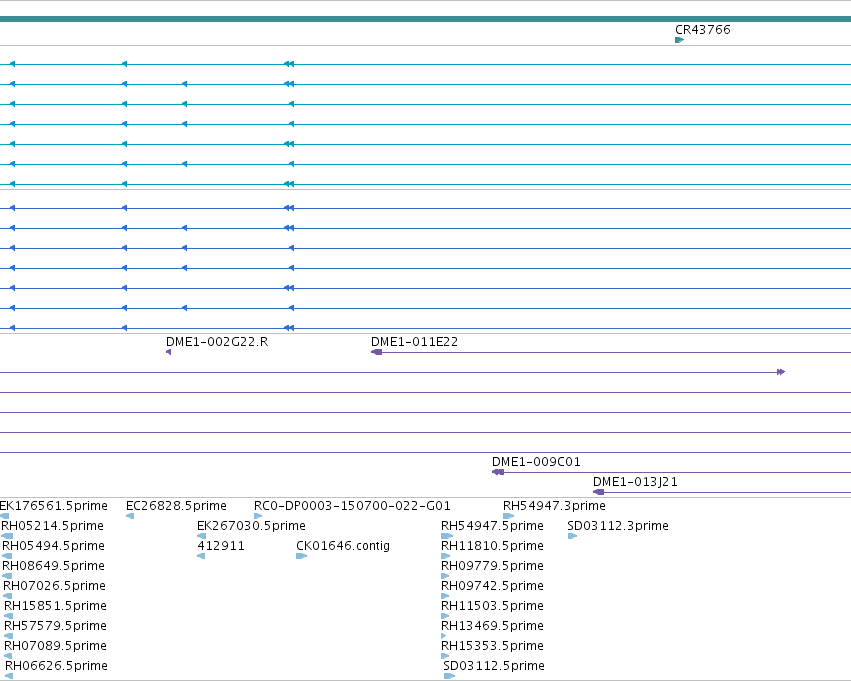
Task: Click the purple double-arrow at right end
Action: tap(781, 372)
